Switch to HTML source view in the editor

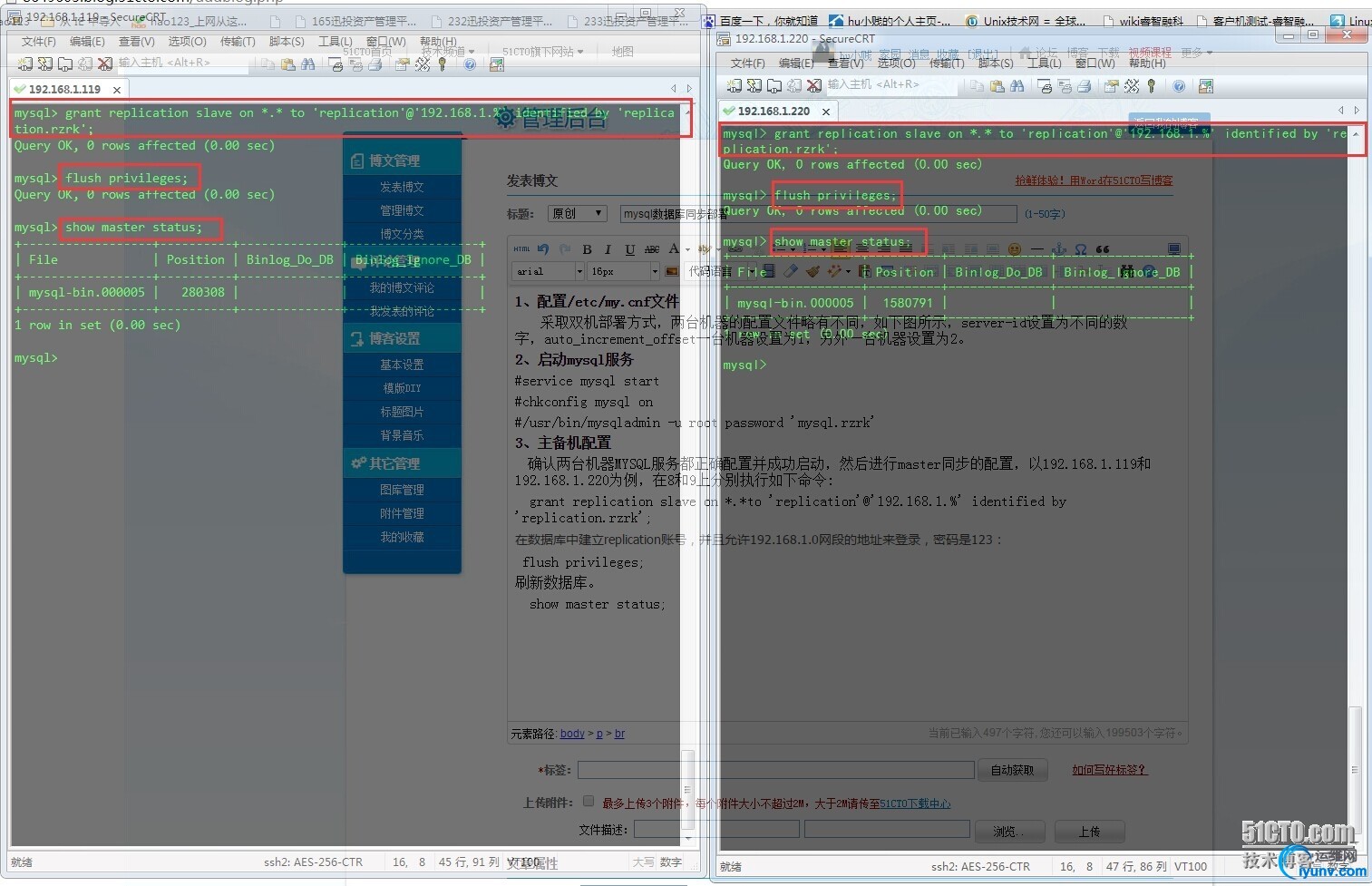[x=522, y=249]
